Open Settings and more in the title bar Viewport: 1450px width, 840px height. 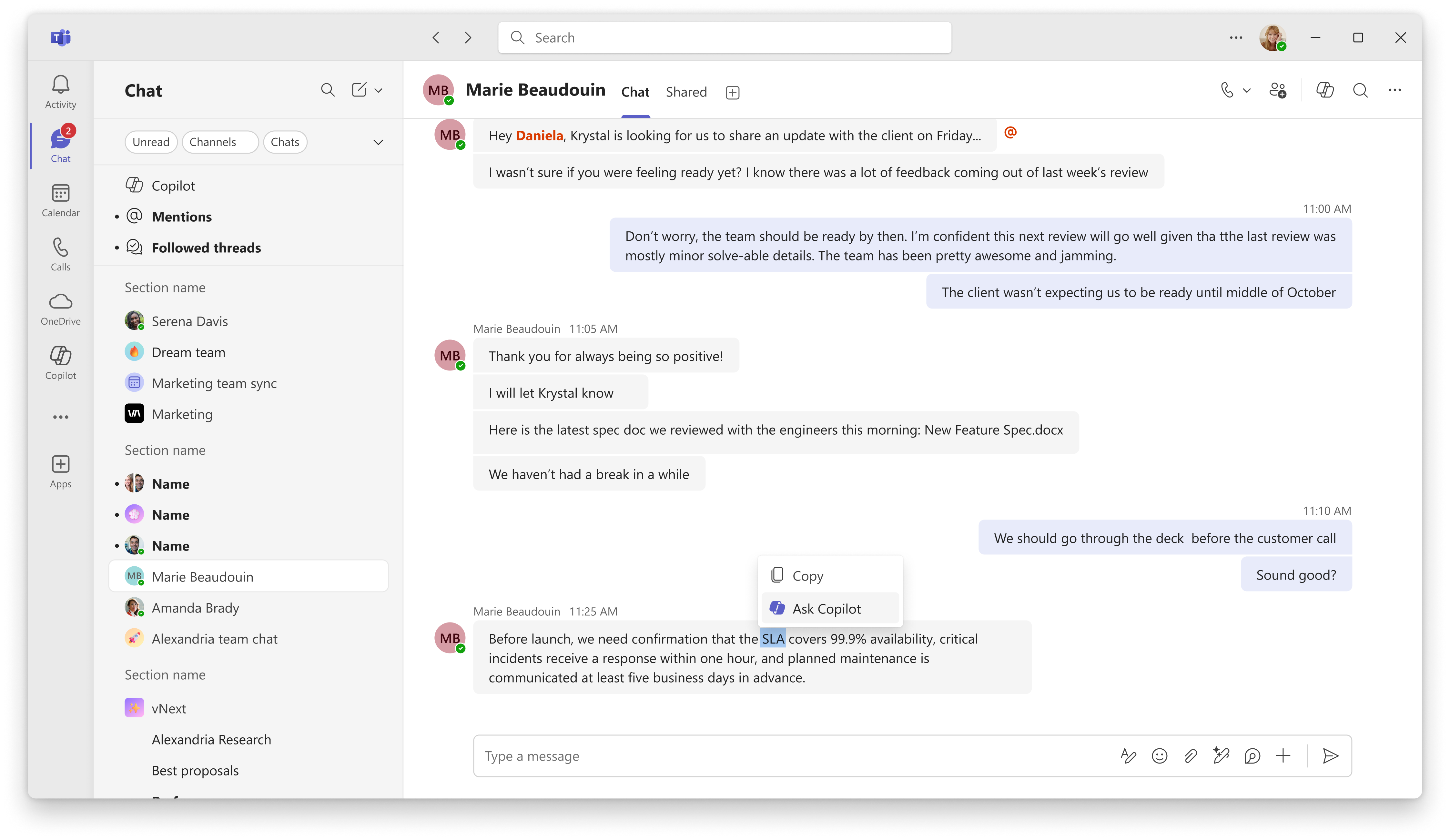[1236, 38]
